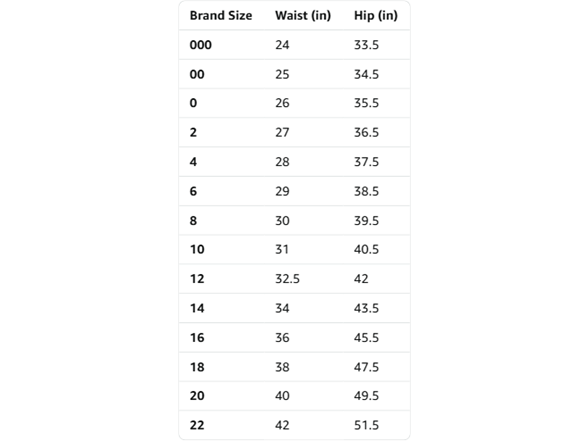Click the hip value 45.5

pos(366,338)
